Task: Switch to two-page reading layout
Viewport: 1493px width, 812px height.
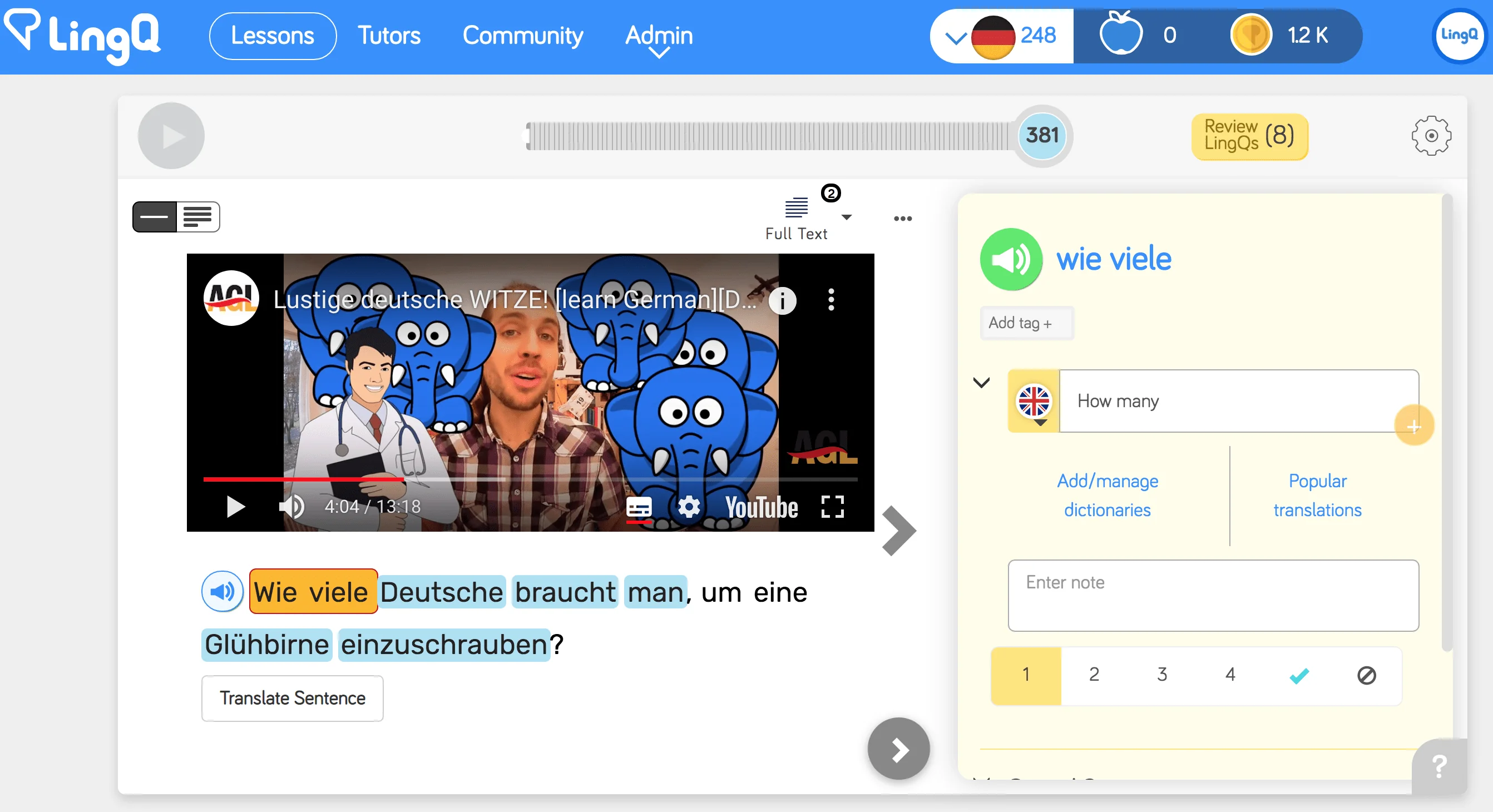Action: click(x=197, y=216)
